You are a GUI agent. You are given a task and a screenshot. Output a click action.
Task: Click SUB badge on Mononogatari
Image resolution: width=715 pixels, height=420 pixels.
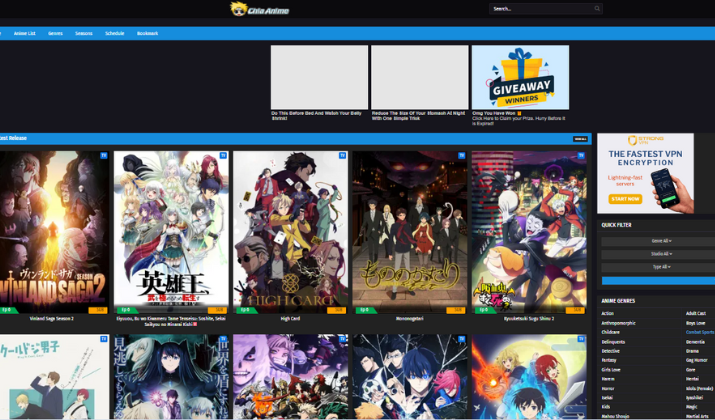click(456, 310)
